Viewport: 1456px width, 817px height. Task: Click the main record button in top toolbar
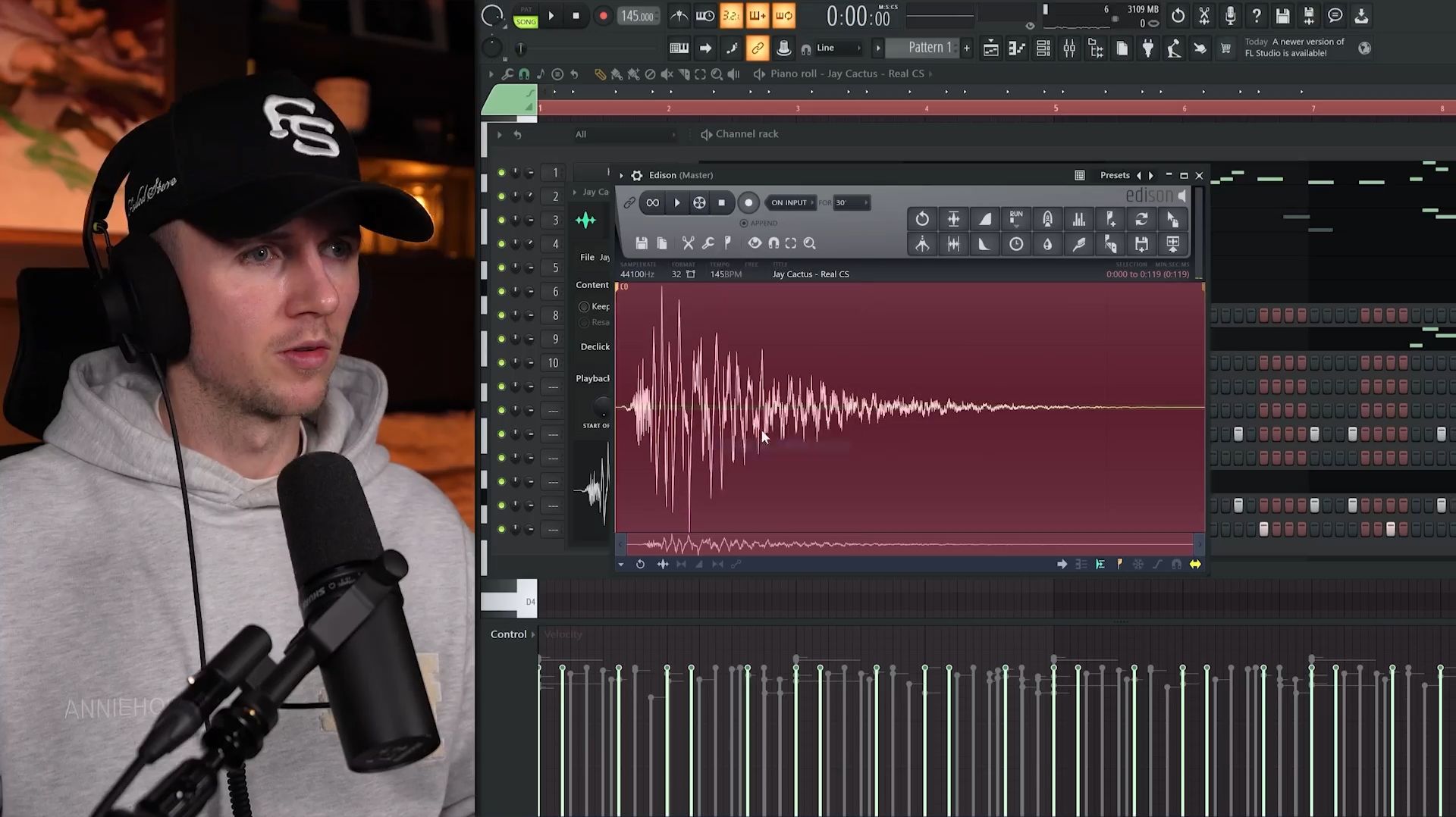(x=603, y=16)
